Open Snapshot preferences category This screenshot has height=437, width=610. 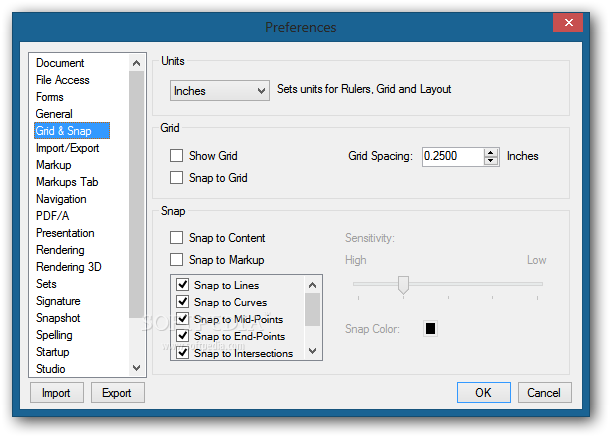point(58,318)
